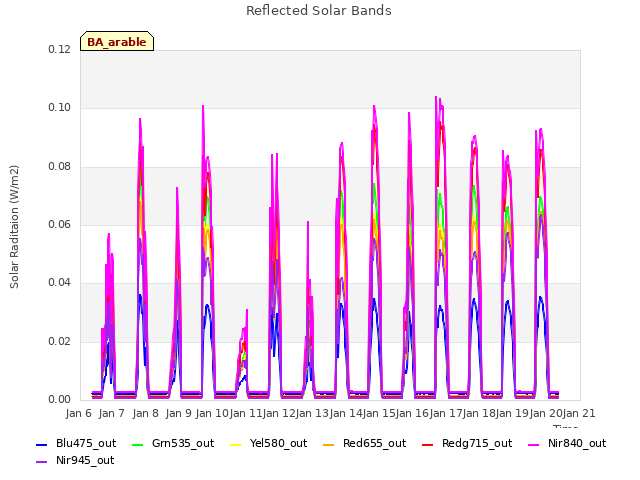
Task: Click the 0.02 y-axis tick label
Action: [x=60, y=341]
